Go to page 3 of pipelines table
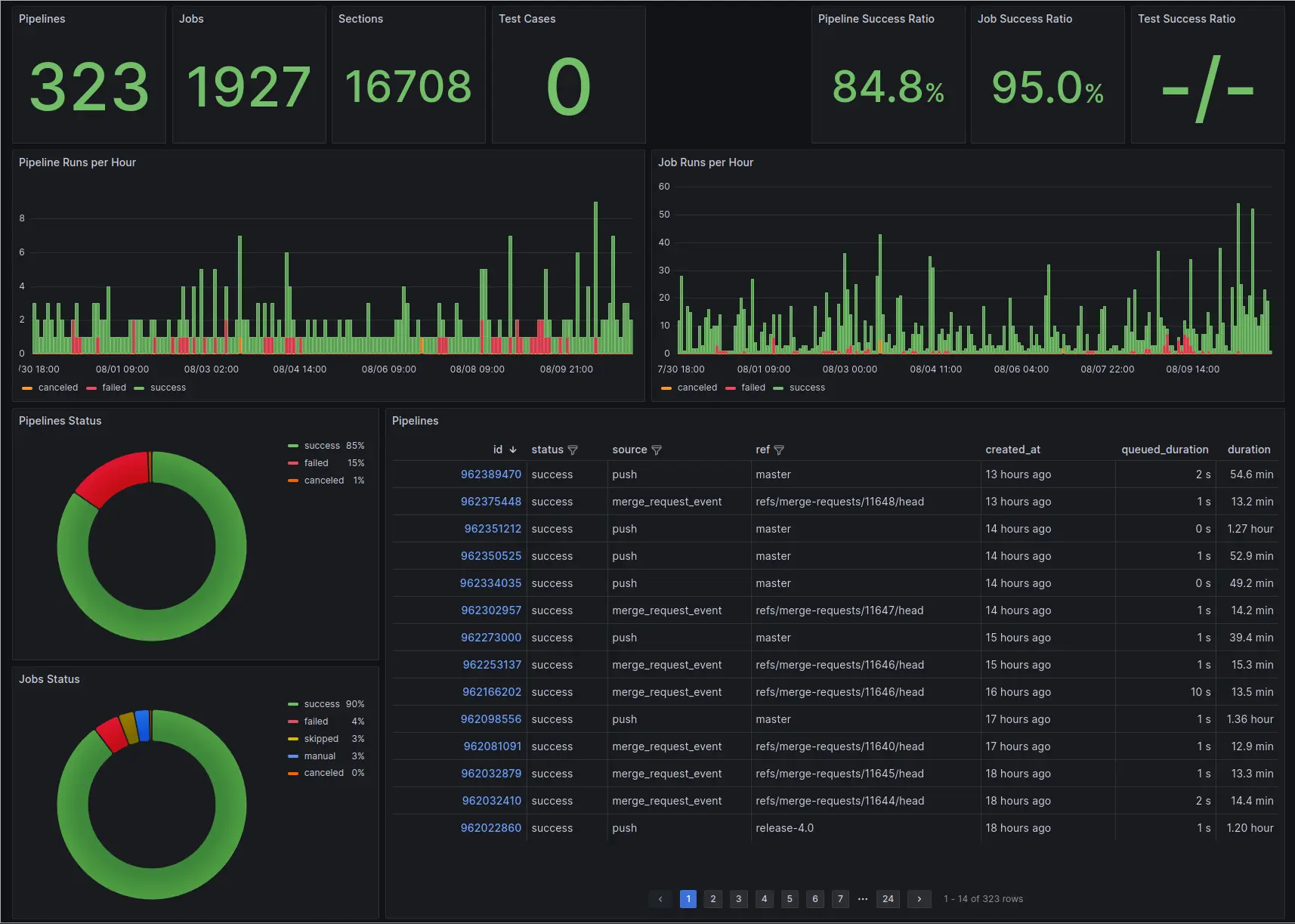Viewport: 1295px width, 924px height. [x=739, y=899]
